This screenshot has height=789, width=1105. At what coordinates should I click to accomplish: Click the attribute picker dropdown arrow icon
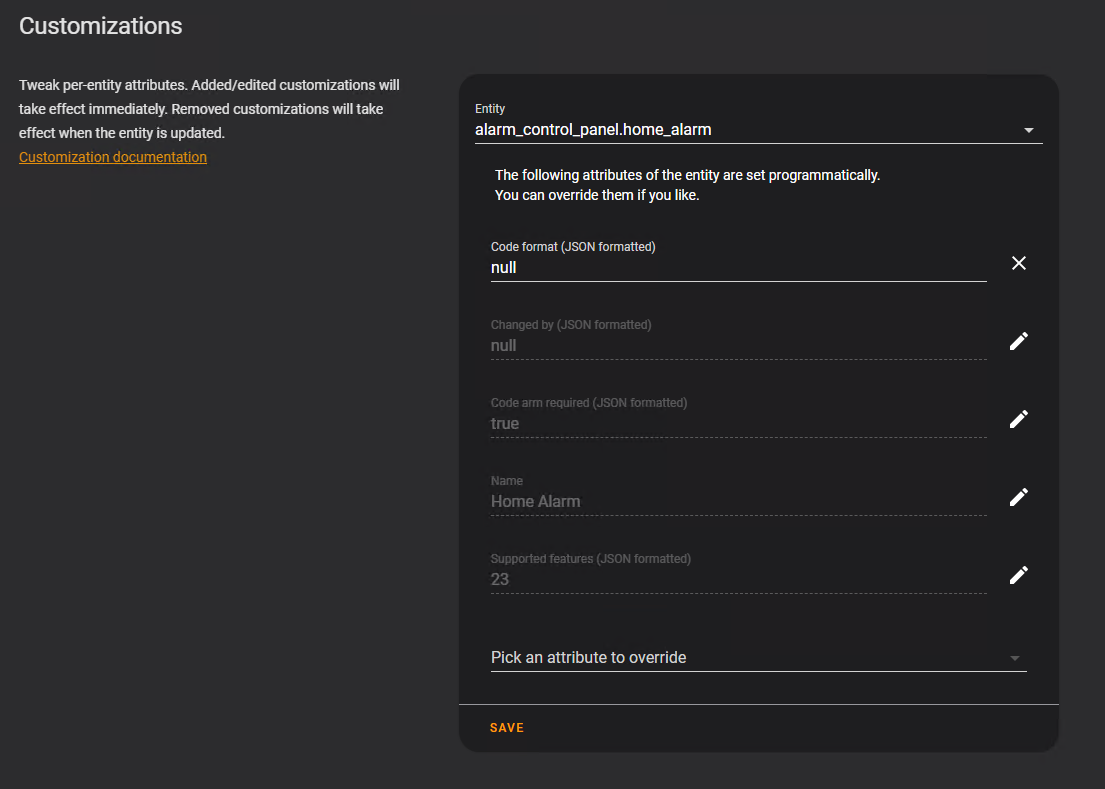tap(1015, 658)
